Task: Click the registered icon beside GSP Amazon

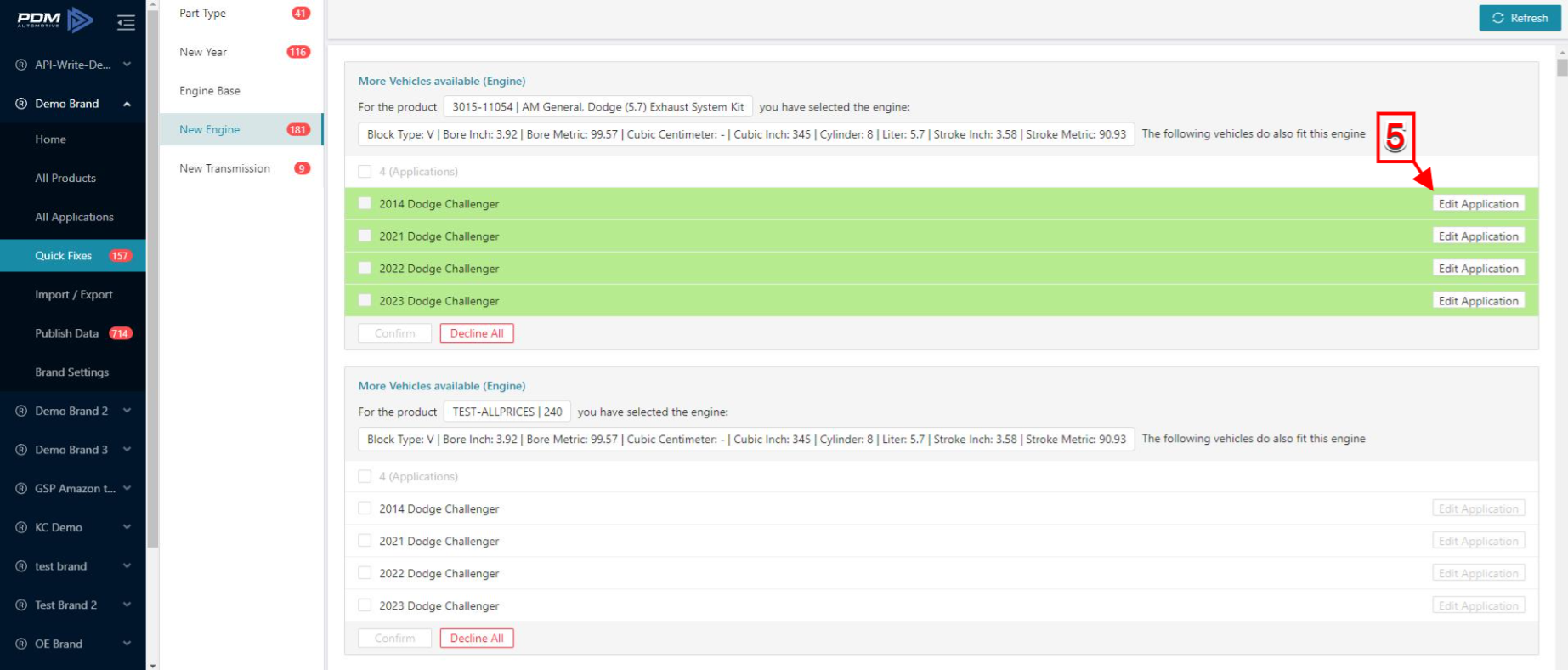Action: [21, 488]
